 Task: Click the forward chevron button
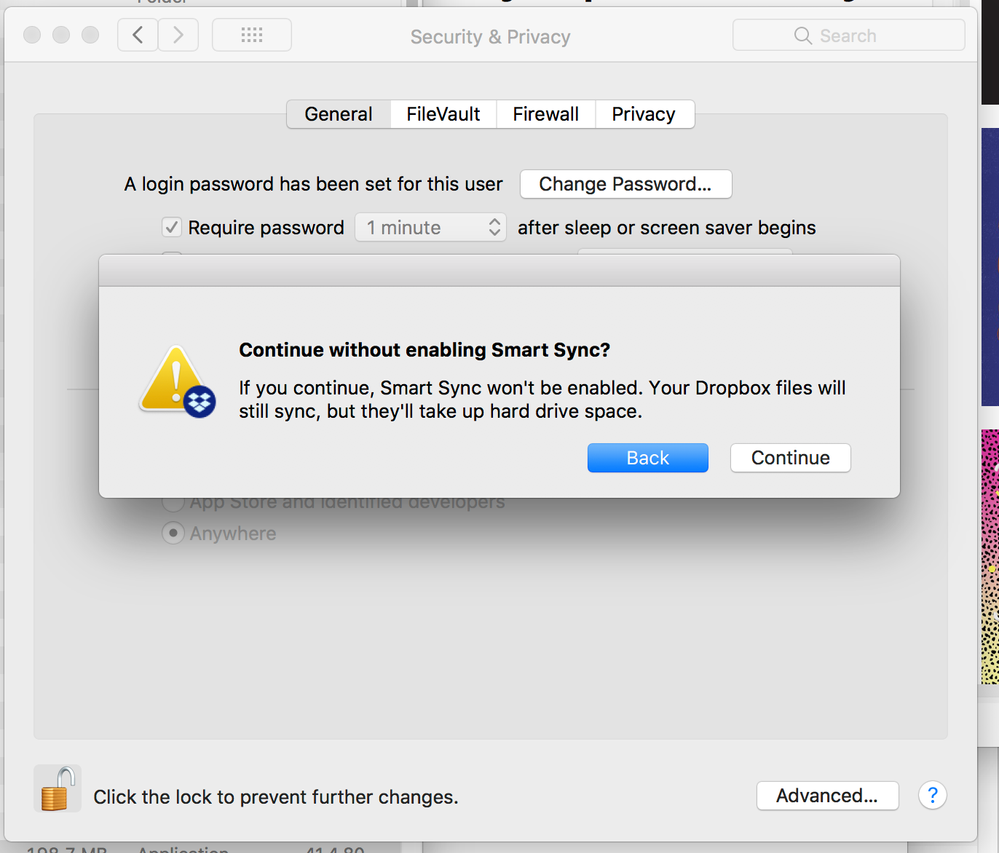[x=178, y=35]
